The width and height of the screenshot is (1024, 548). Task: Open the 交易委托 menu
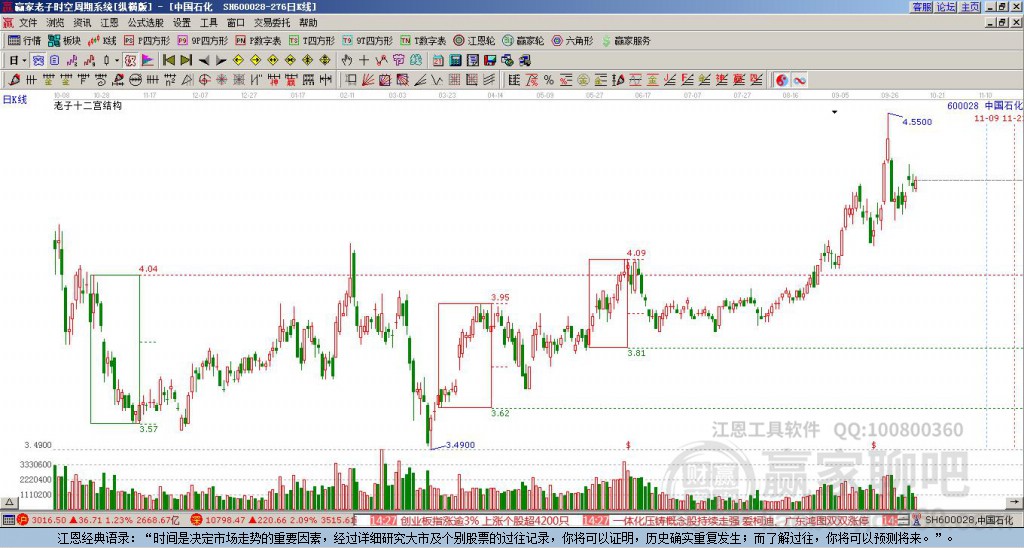coord(272,23)
